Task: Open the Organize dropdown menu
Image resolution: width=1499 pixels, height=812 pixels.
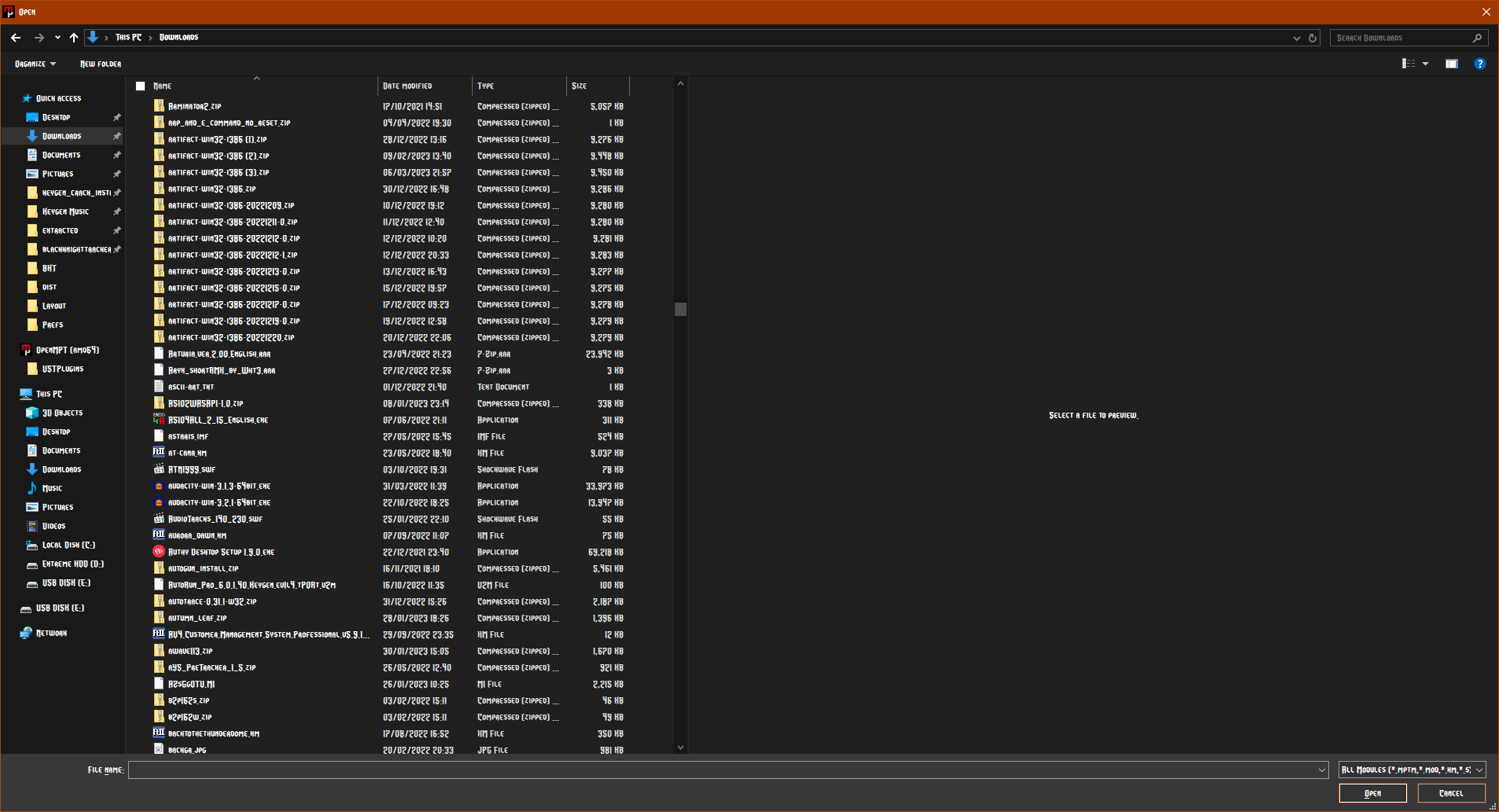Action: pyautogui.click(x=35, y=64)
